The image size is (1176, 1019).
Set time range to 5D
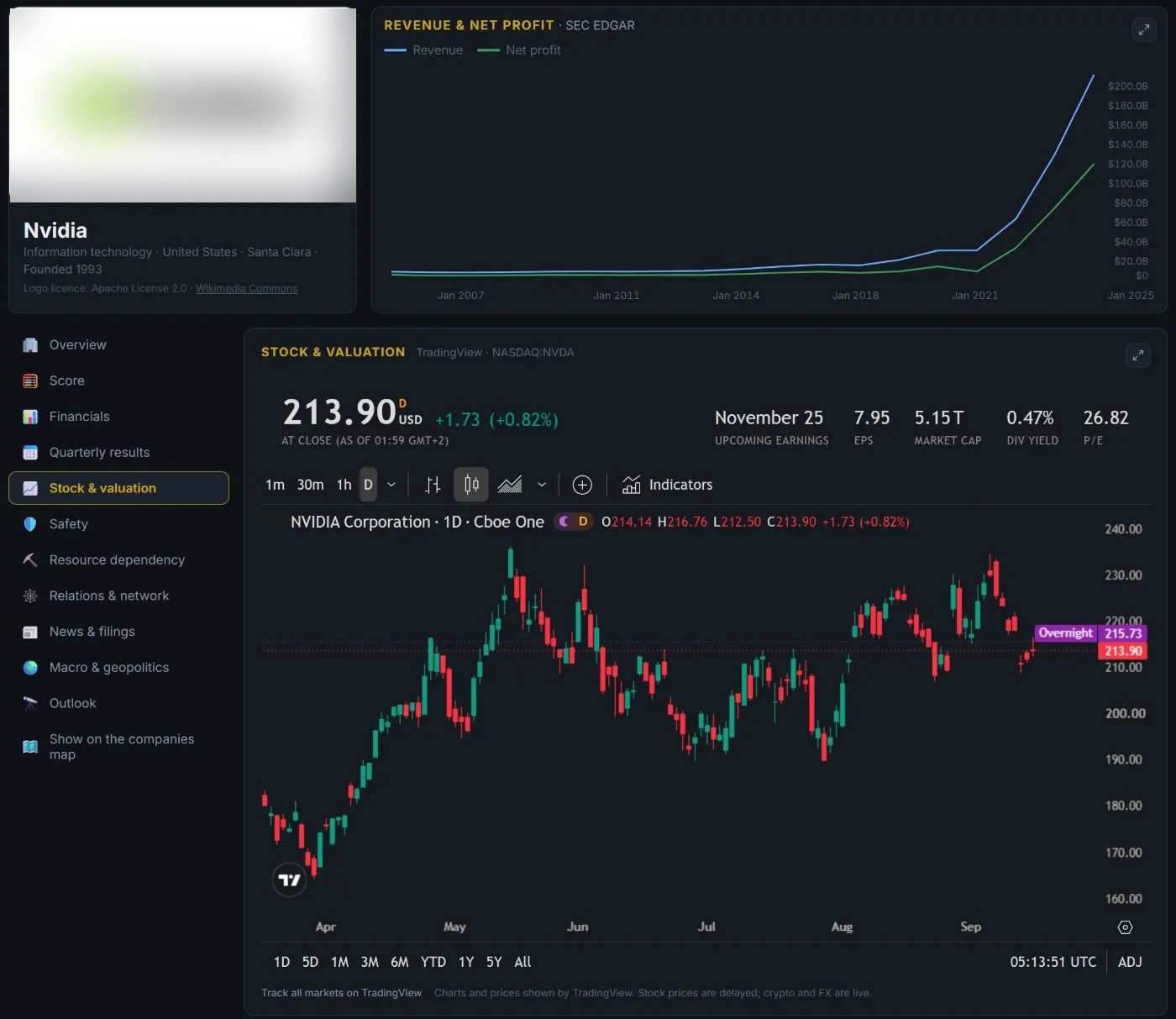click(310, 962)
